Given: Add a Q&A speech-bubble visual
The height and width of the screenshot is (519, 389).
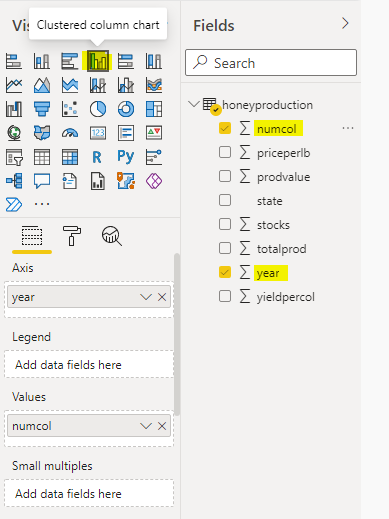Looking at the screenshot, I should [x=42, y=181].
